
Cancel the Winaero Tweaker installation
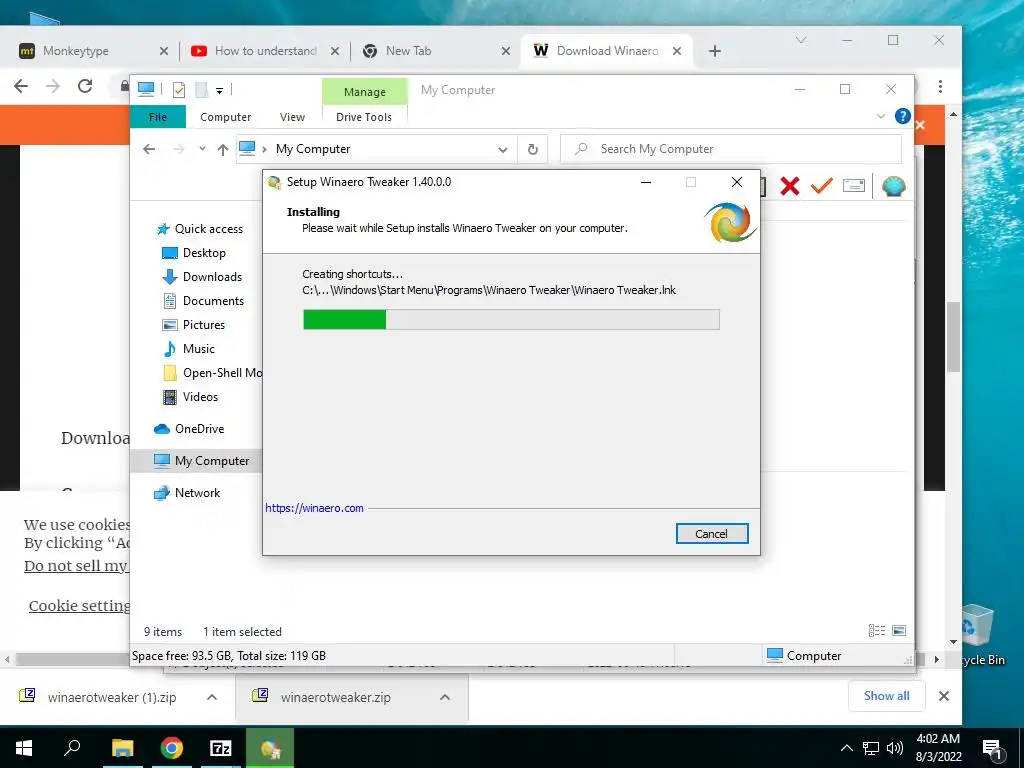coord(711,534)
